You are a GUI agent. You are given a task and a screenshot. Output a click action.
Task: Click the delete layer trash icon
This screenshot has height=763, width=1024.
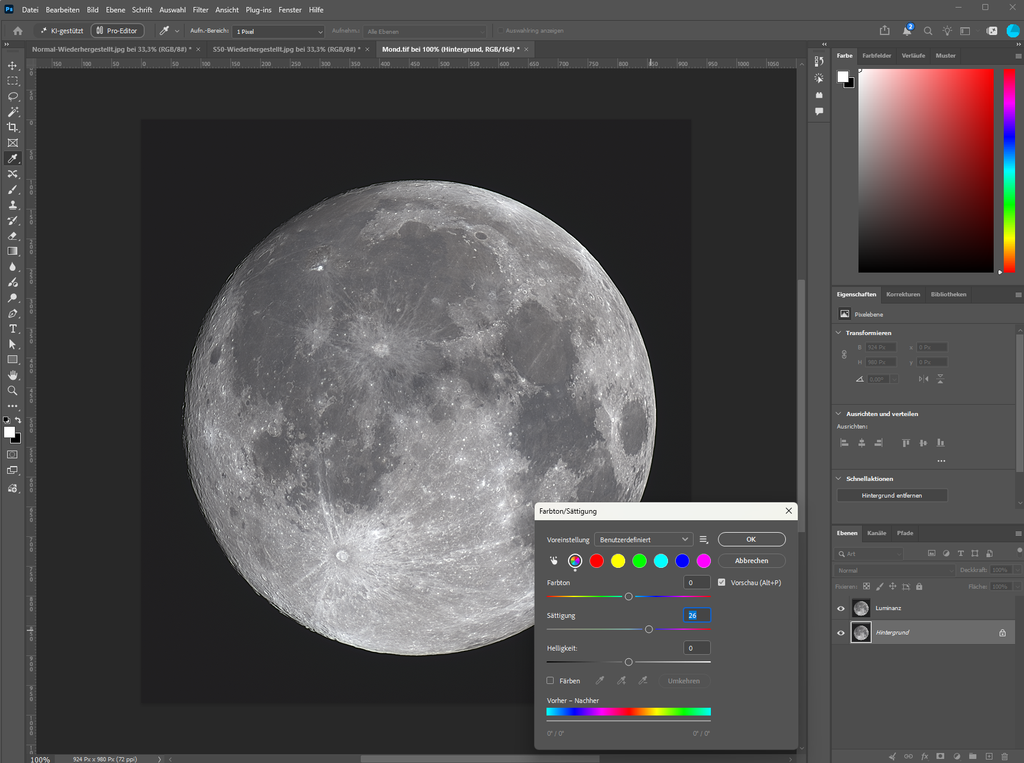click(x=1005, y=756)
